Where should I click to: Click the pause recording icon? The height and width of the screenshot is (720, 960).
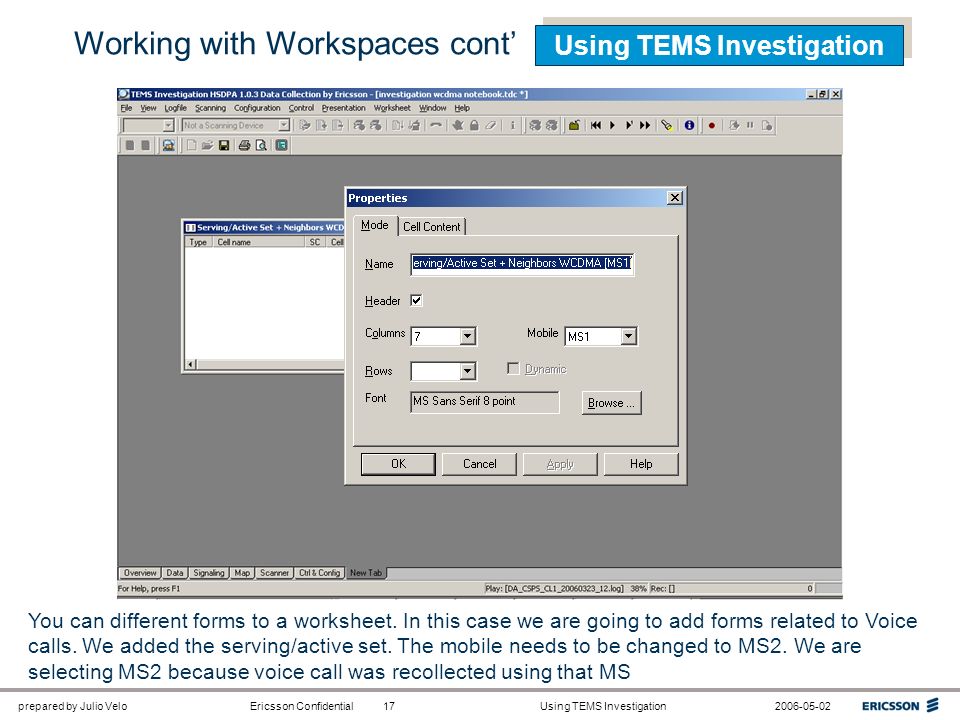749,126
